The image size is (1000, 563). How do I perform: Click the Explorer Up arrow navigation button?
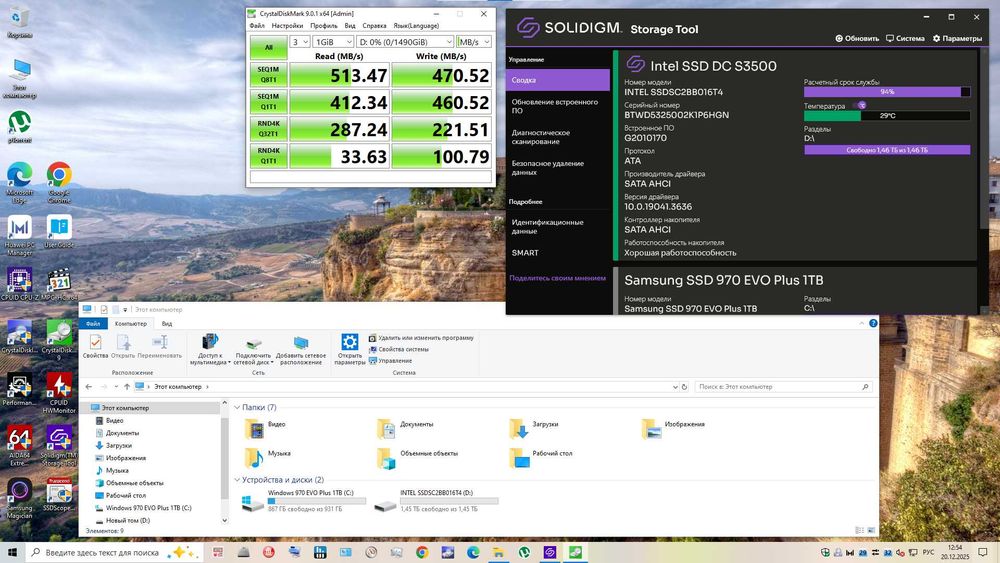coord(127,386)
